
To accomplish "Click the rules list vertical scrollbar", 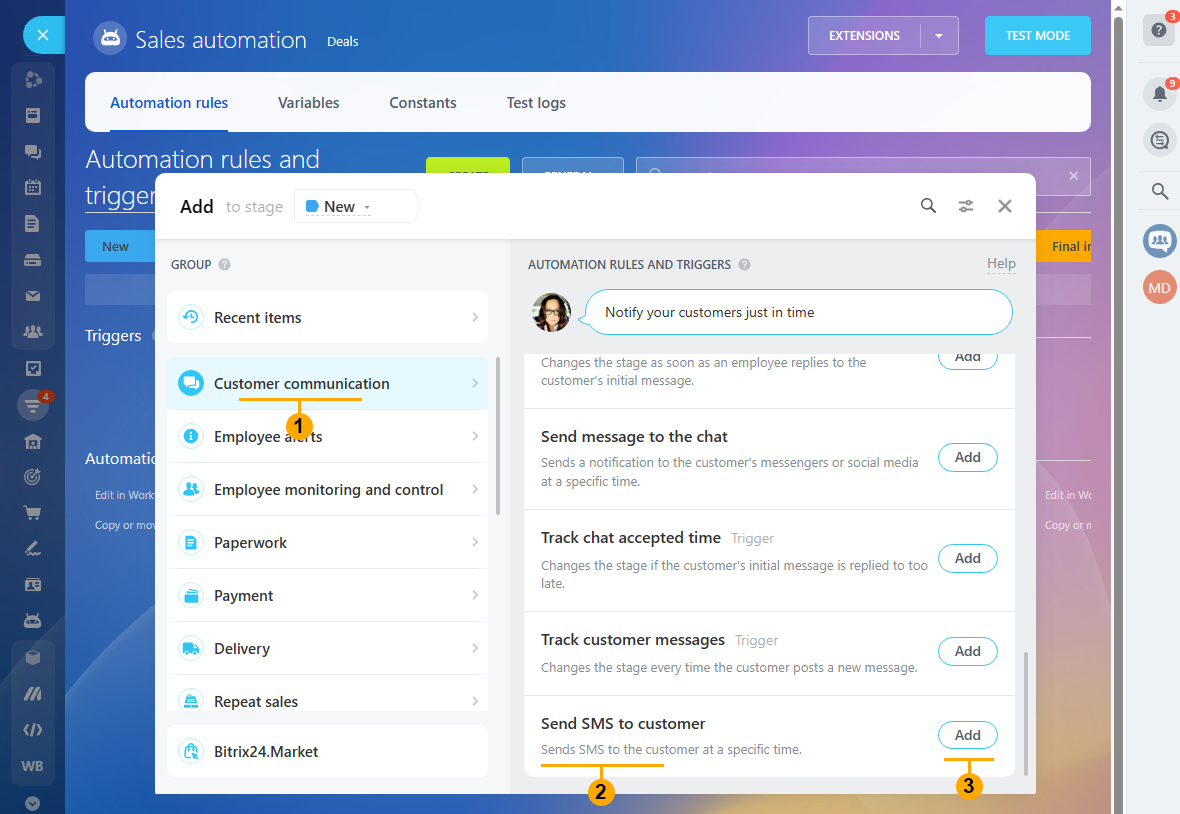I will pyautogui.click(x=1025, y=714).
